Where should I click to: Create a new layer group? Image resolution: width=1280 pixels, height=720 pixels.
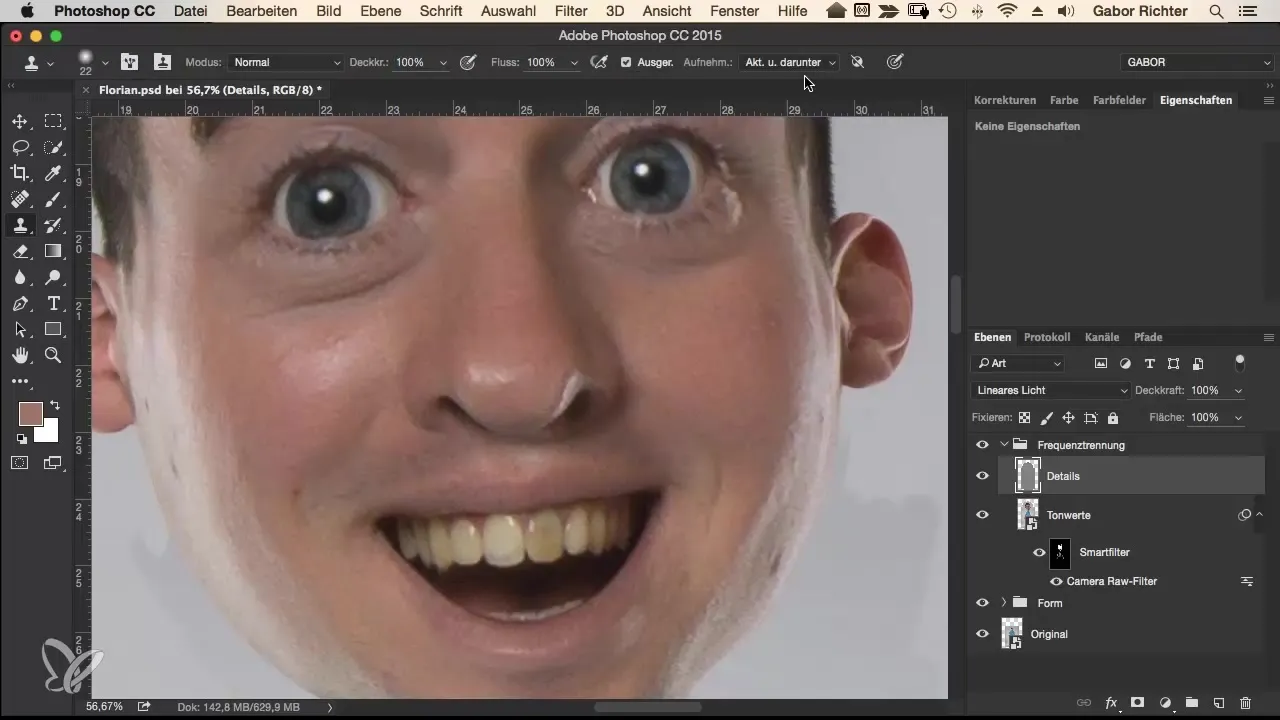click(1192, 703)
